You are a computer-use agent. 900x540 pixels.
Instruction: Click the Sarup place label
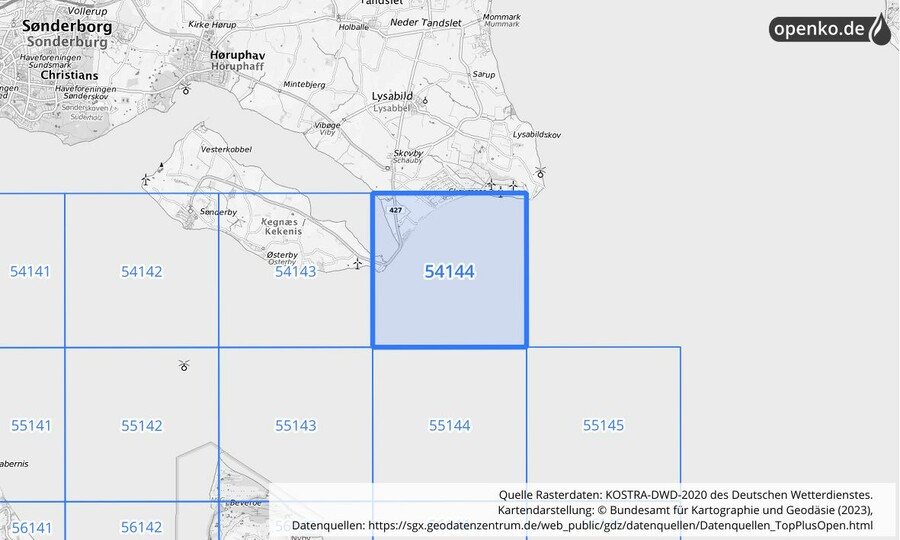click(483, 75)
